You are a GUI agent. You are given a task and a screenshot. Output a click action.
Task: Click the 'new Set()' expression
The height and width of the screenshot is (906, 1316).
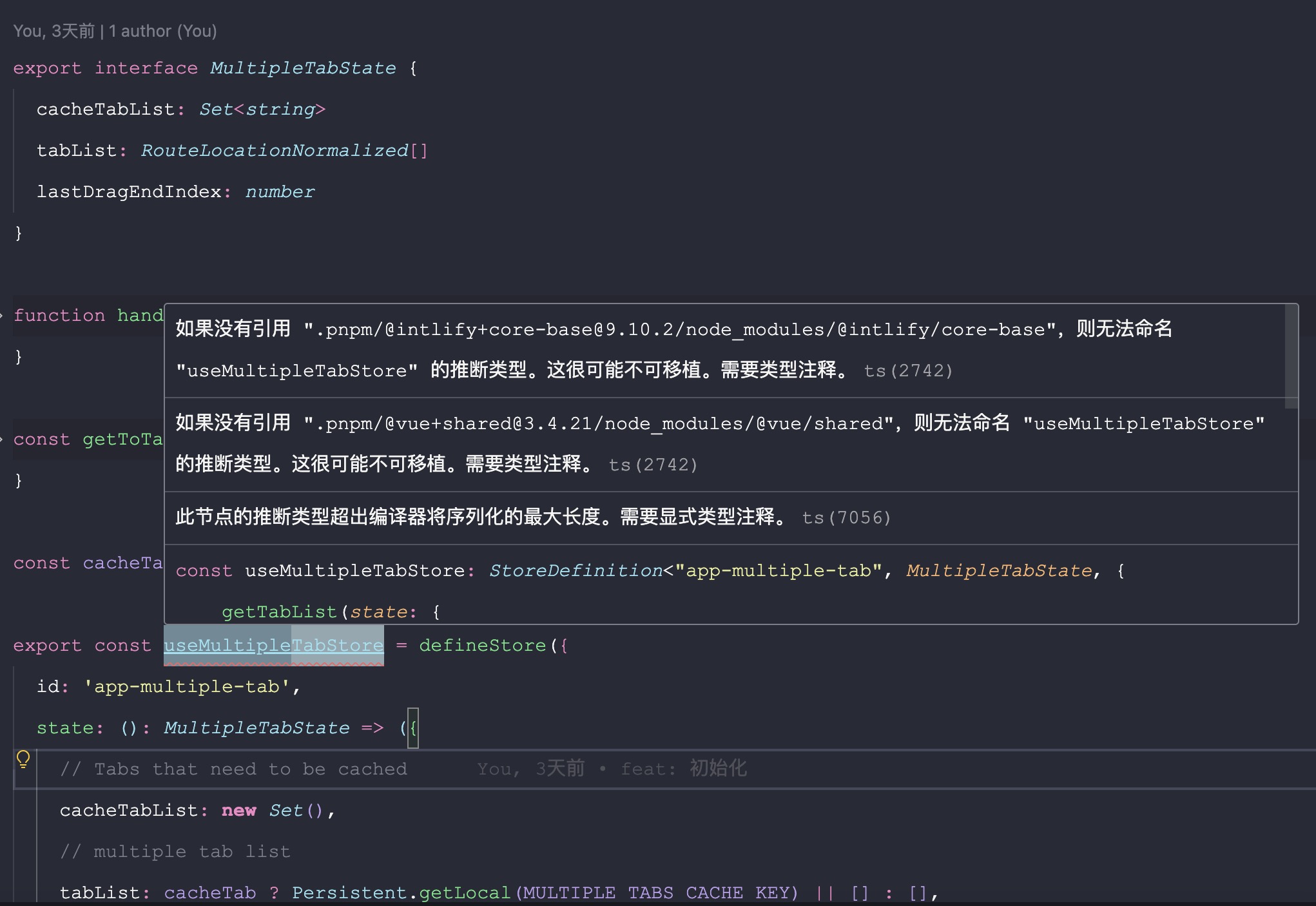272,810
